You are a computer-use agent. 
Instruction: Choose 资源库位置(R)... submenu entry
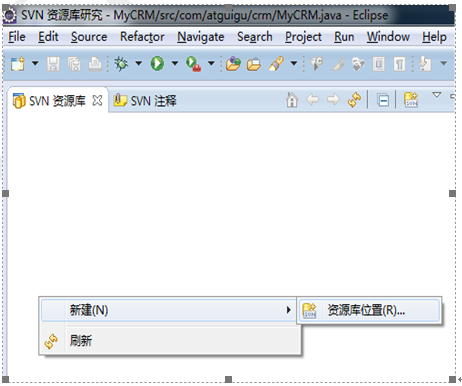369,310
